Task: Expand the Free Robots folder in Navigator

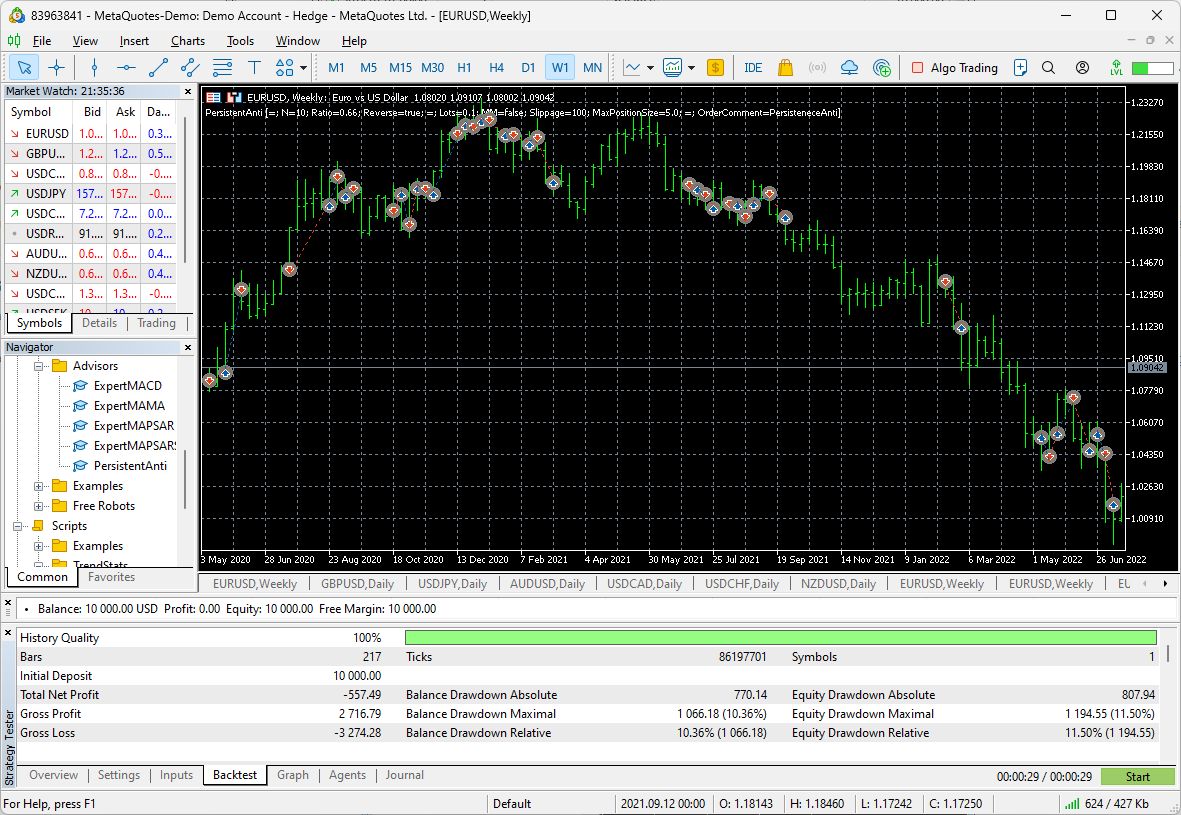Action: (x=39, y=505)
